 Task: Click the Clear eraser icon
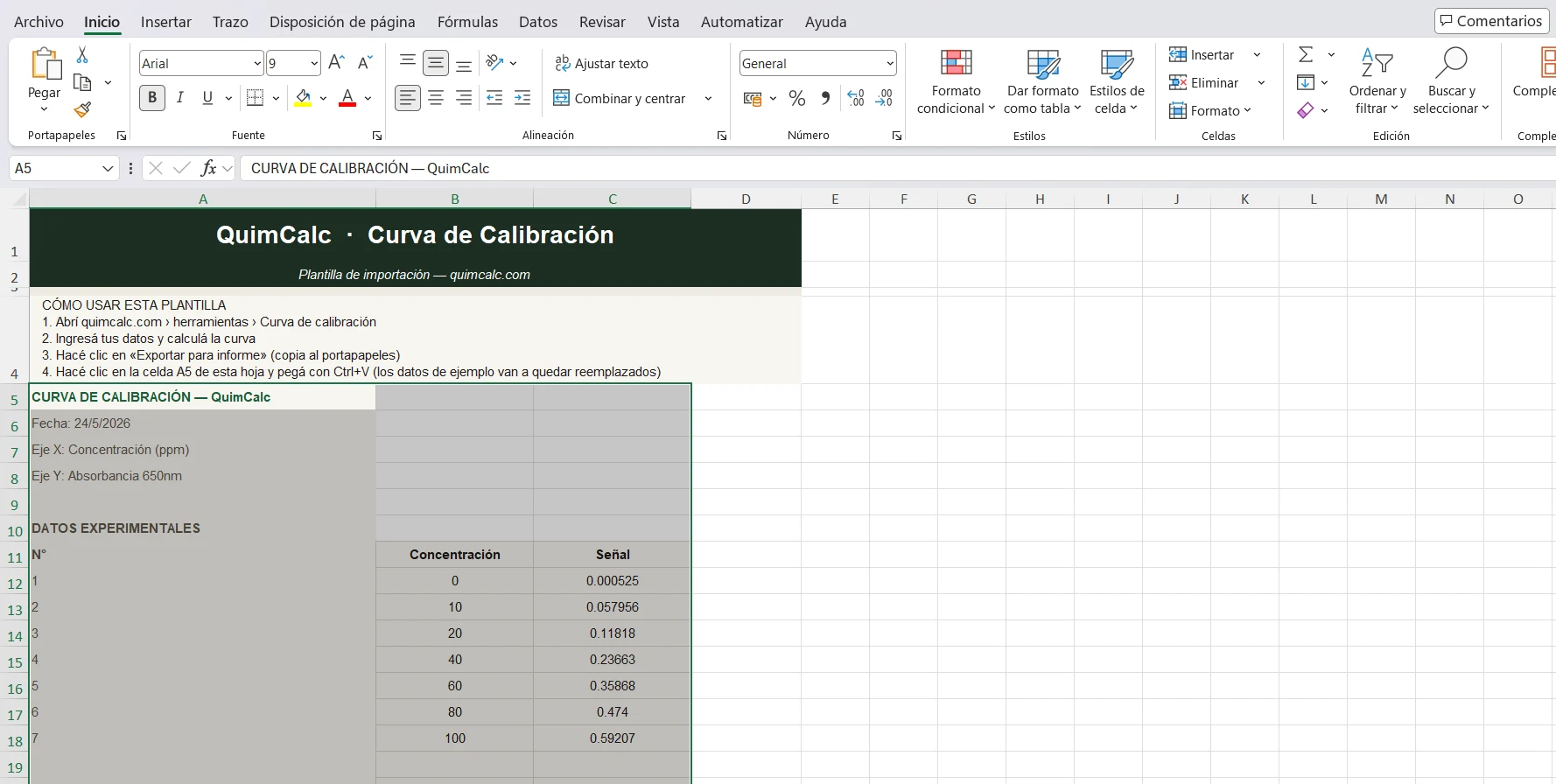pos(1306,110)
